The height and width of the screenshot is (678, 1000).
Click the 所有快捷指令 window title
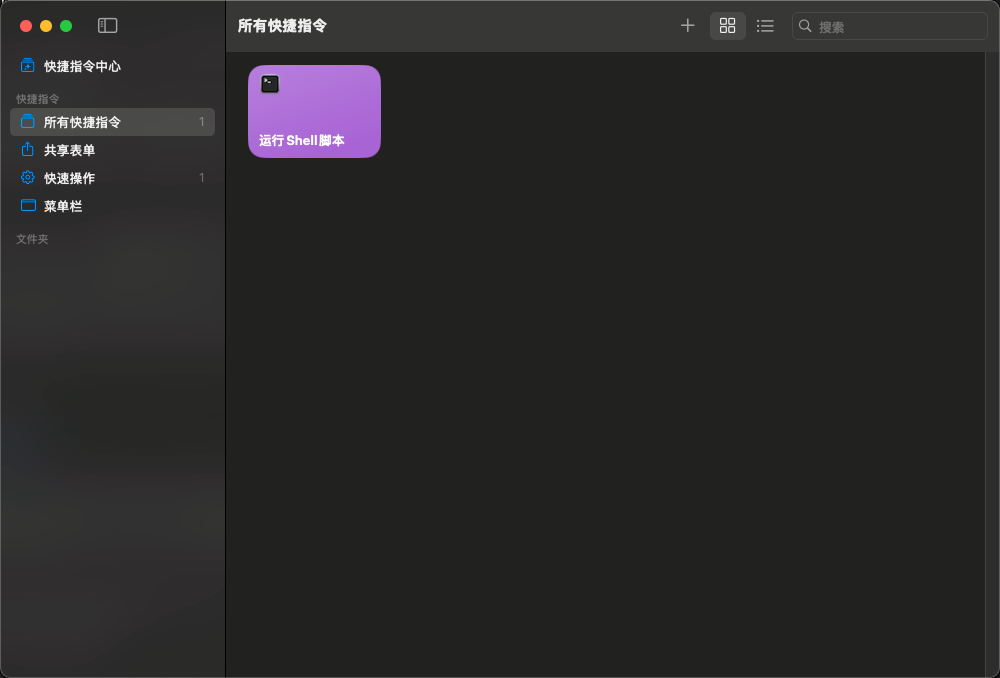[282, 26]
